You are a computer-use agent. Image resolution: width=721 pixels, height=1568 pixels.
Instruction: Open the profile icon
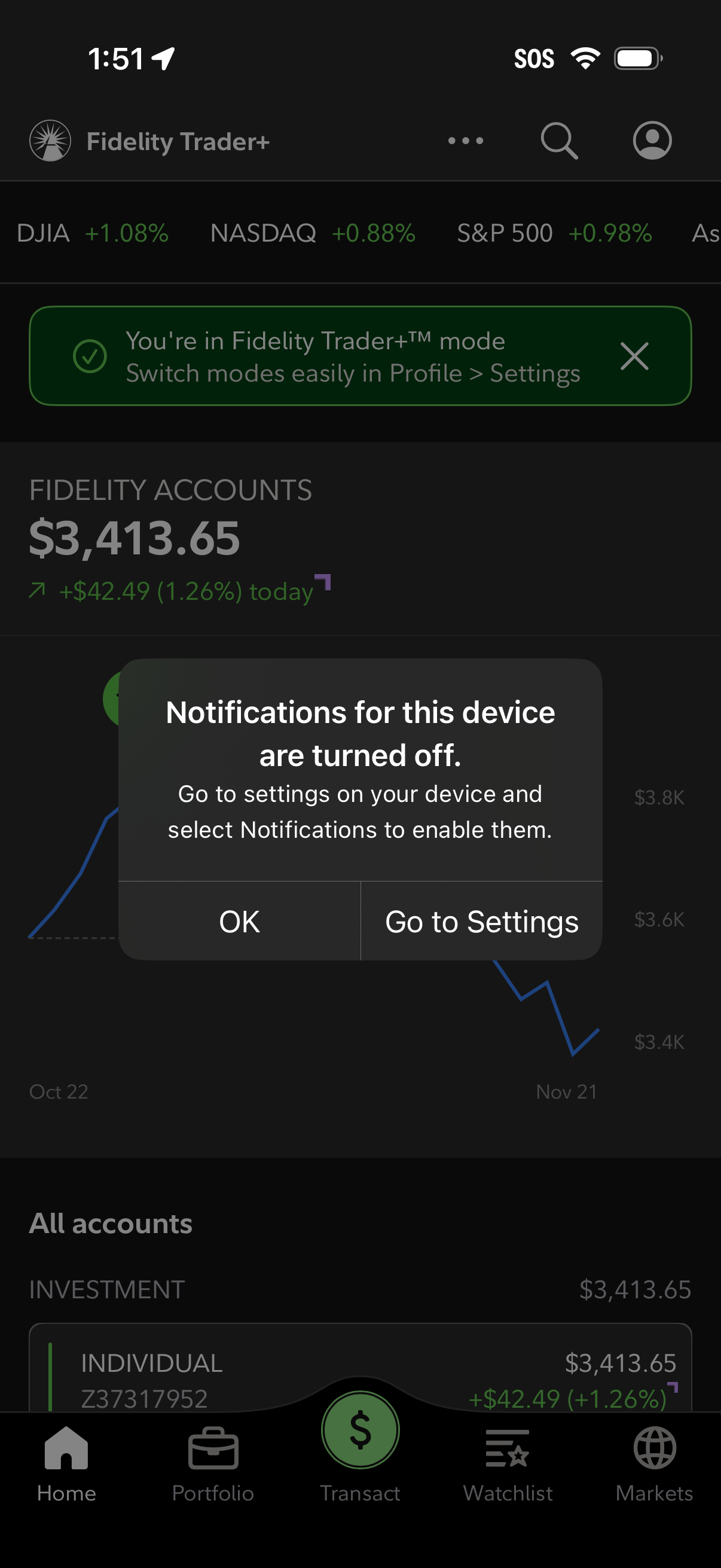651,141
